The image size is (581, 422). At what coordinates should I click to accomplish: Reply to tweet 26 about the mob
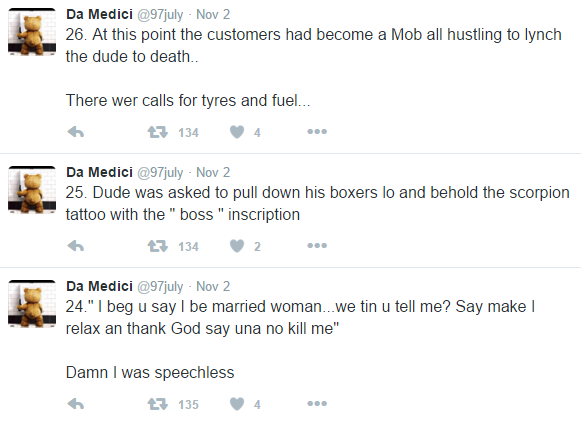76,132
